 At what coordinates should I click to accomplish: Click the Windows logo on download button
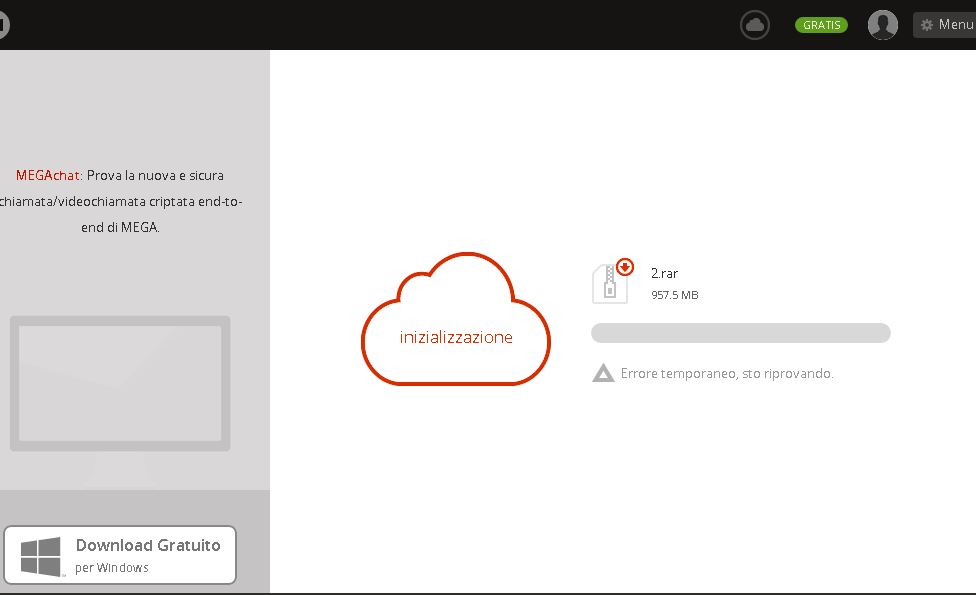coord(41,556)
